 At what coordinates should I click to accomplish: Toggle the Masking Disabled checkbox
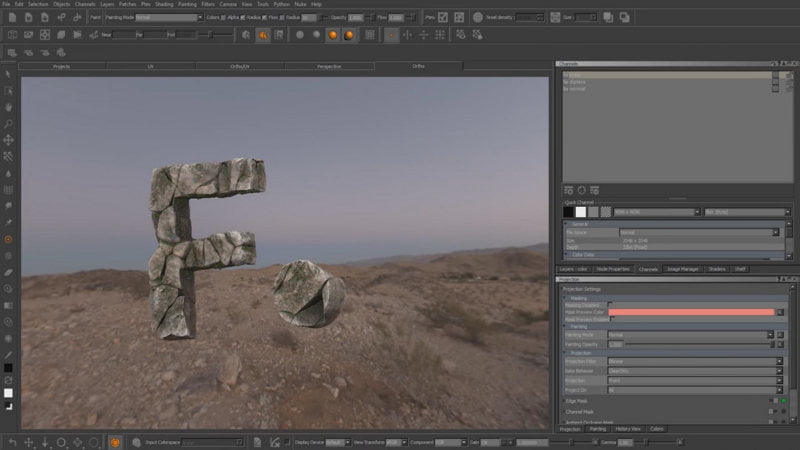[611, 304]
